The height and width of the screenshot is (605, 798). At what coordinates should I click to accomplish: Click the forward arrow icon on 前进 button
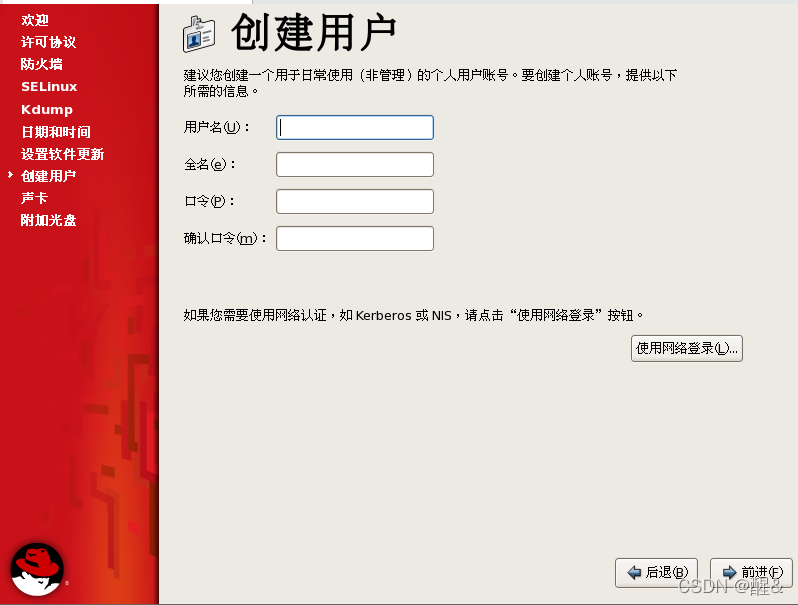click(730, 572)
